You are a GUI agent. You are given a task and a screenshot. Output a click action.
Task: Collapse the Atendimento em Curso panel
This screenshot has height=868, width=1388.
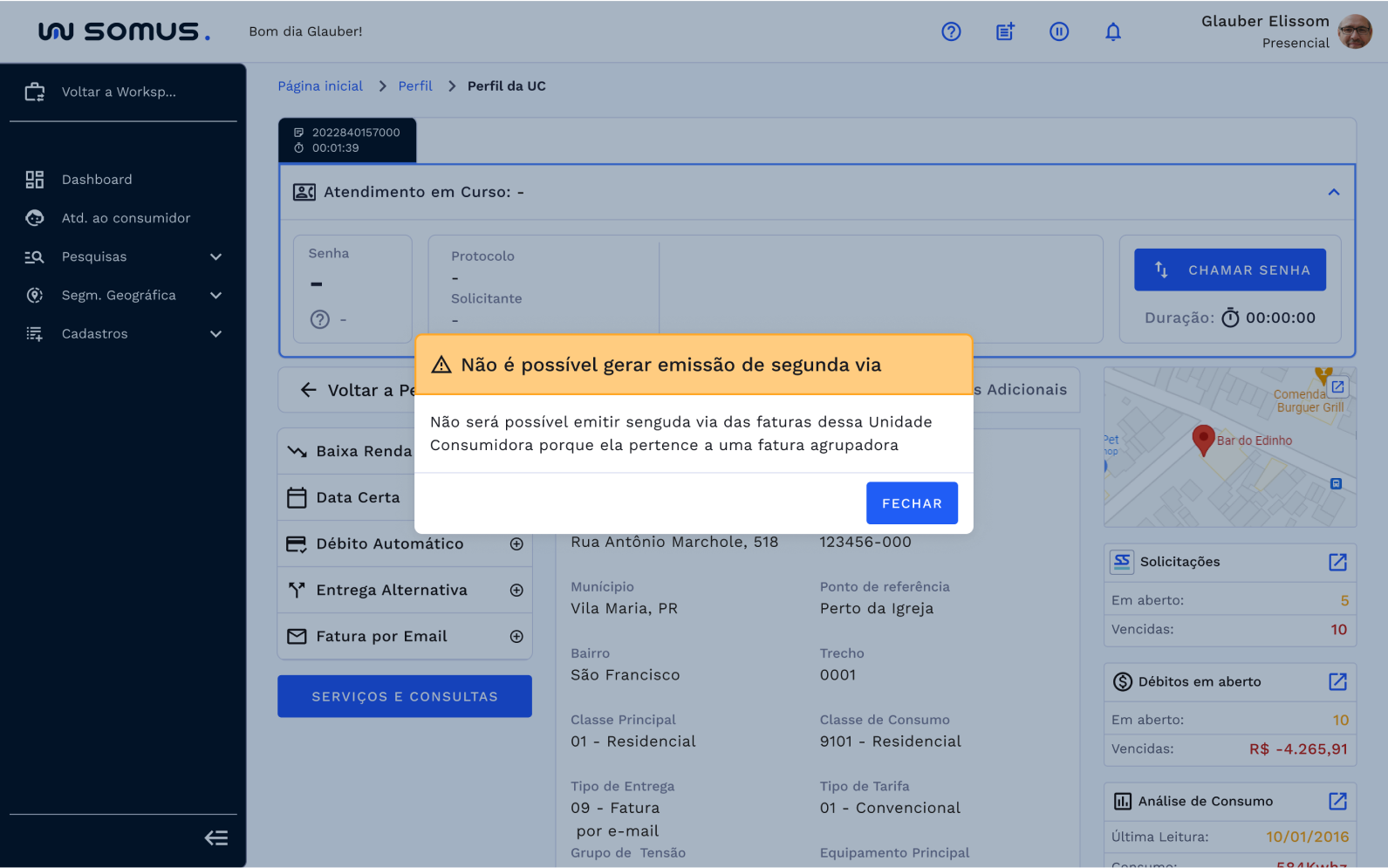(1334, 192)
